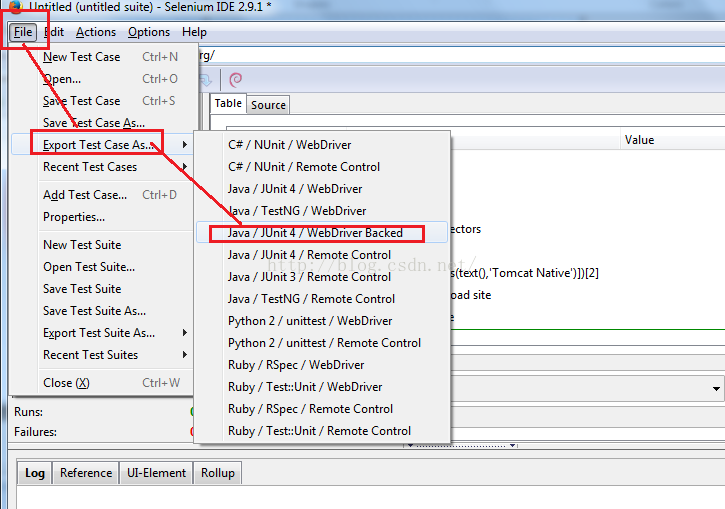Export as Java / TestNG / WebDriver
This screenshot has width=725, height=509.
tap(322, 211)
